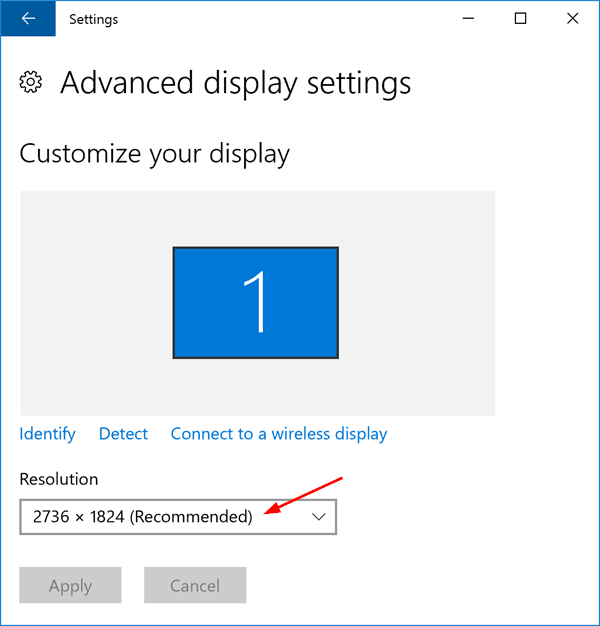This screenshot has height=626, width=600.
Task: Open Connect to a wireless display
Action: click(x=278, y=434)
